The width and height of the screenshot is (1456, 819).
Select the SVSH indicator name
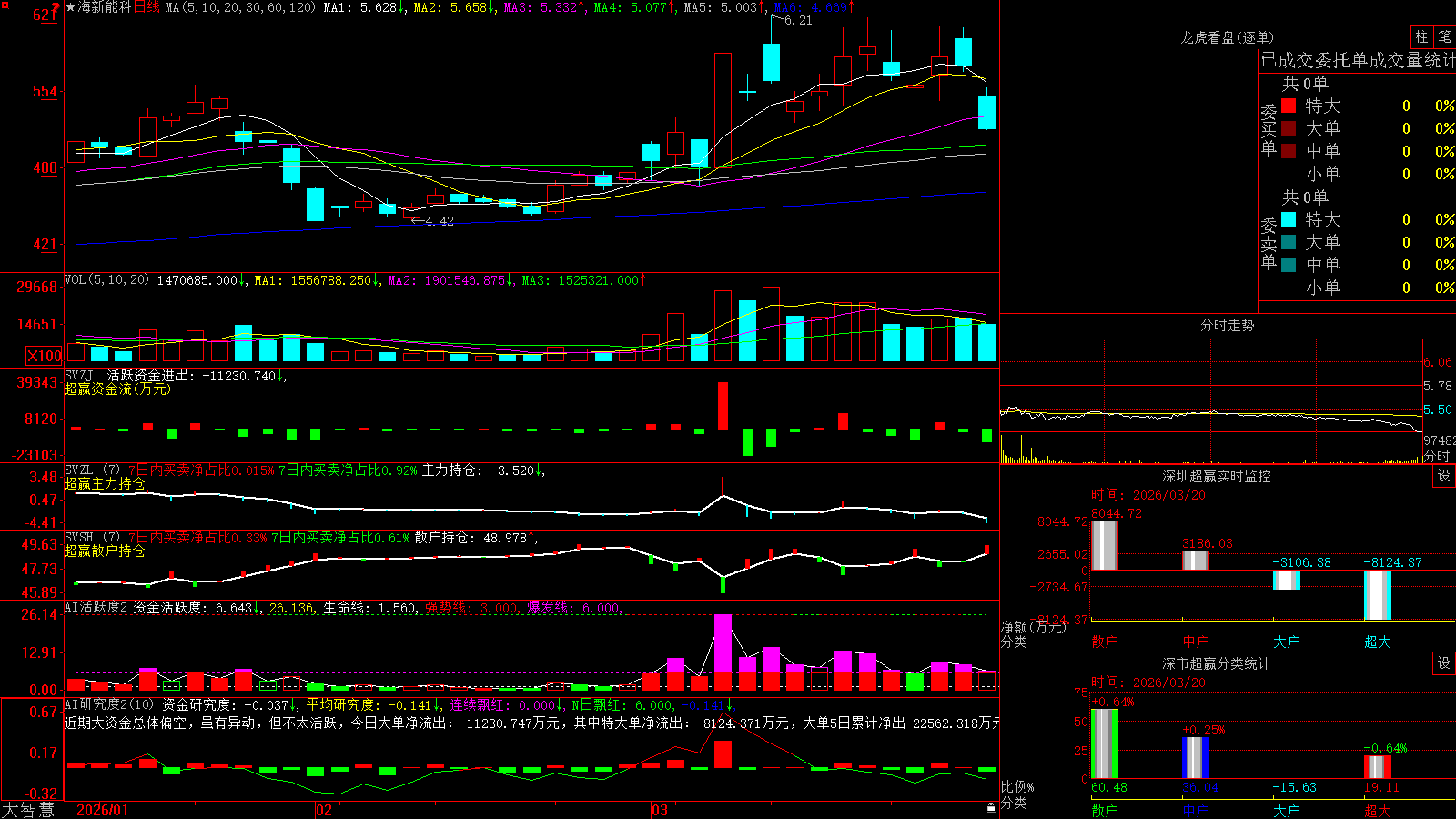pos(79,537)
